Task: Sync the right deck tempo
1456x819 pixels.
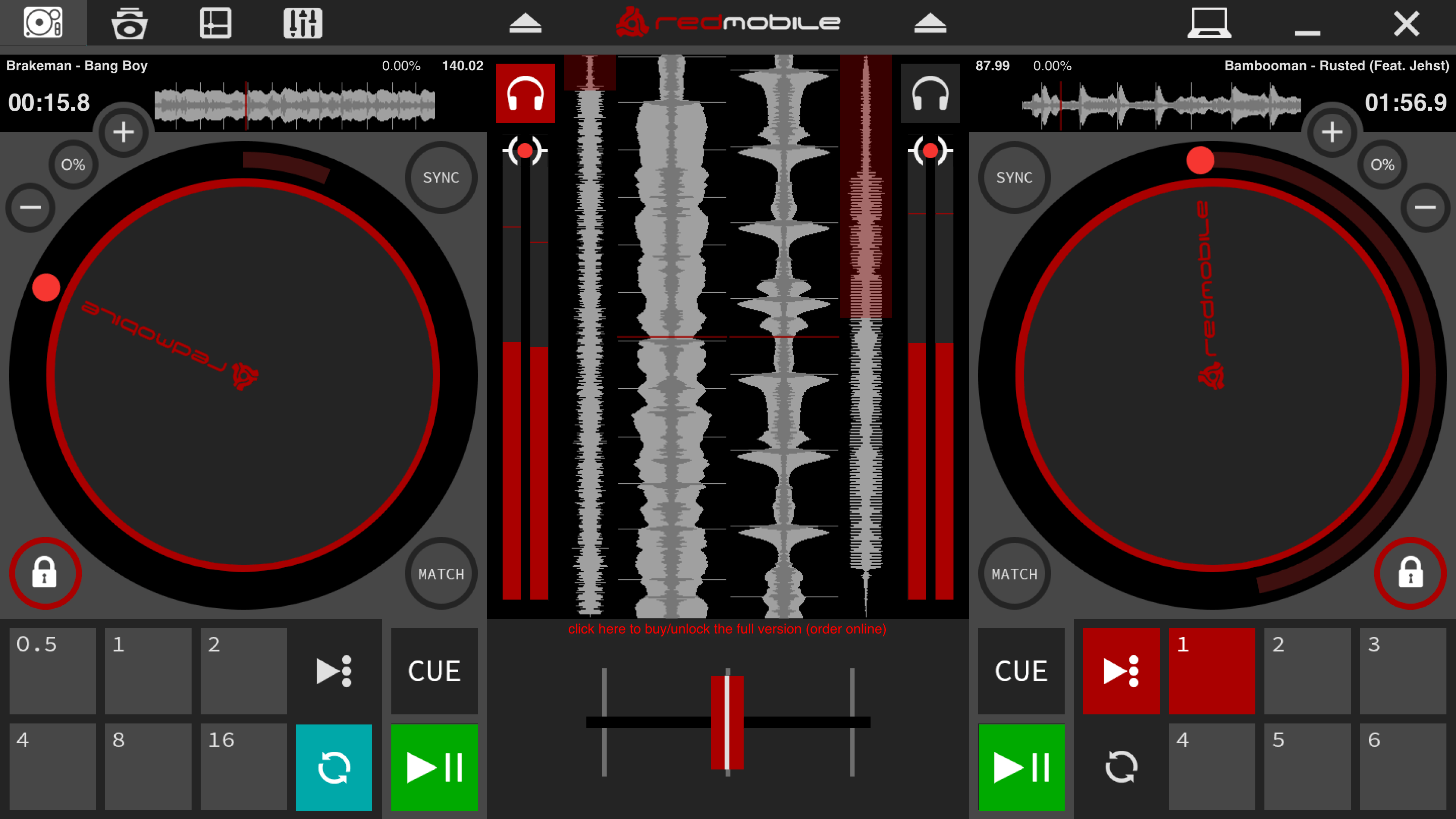Action: (1015, 177)
